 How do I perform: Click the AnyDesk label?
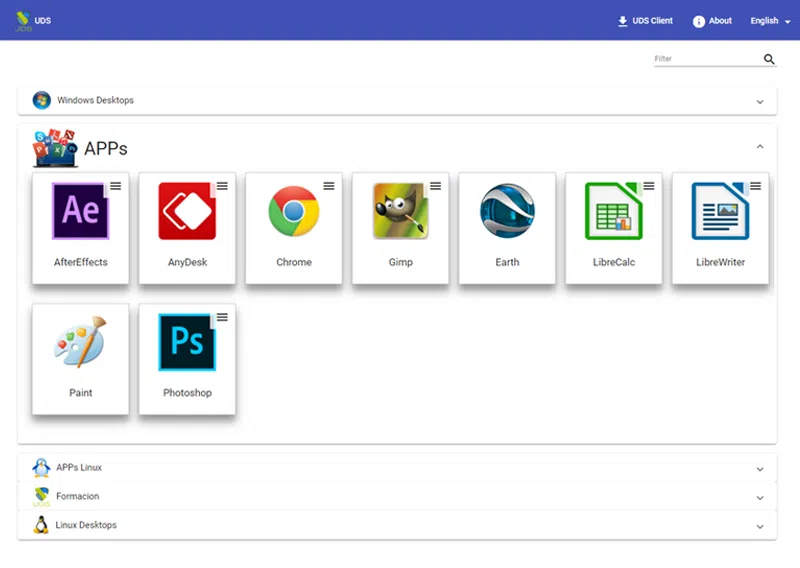pos(187,262)
